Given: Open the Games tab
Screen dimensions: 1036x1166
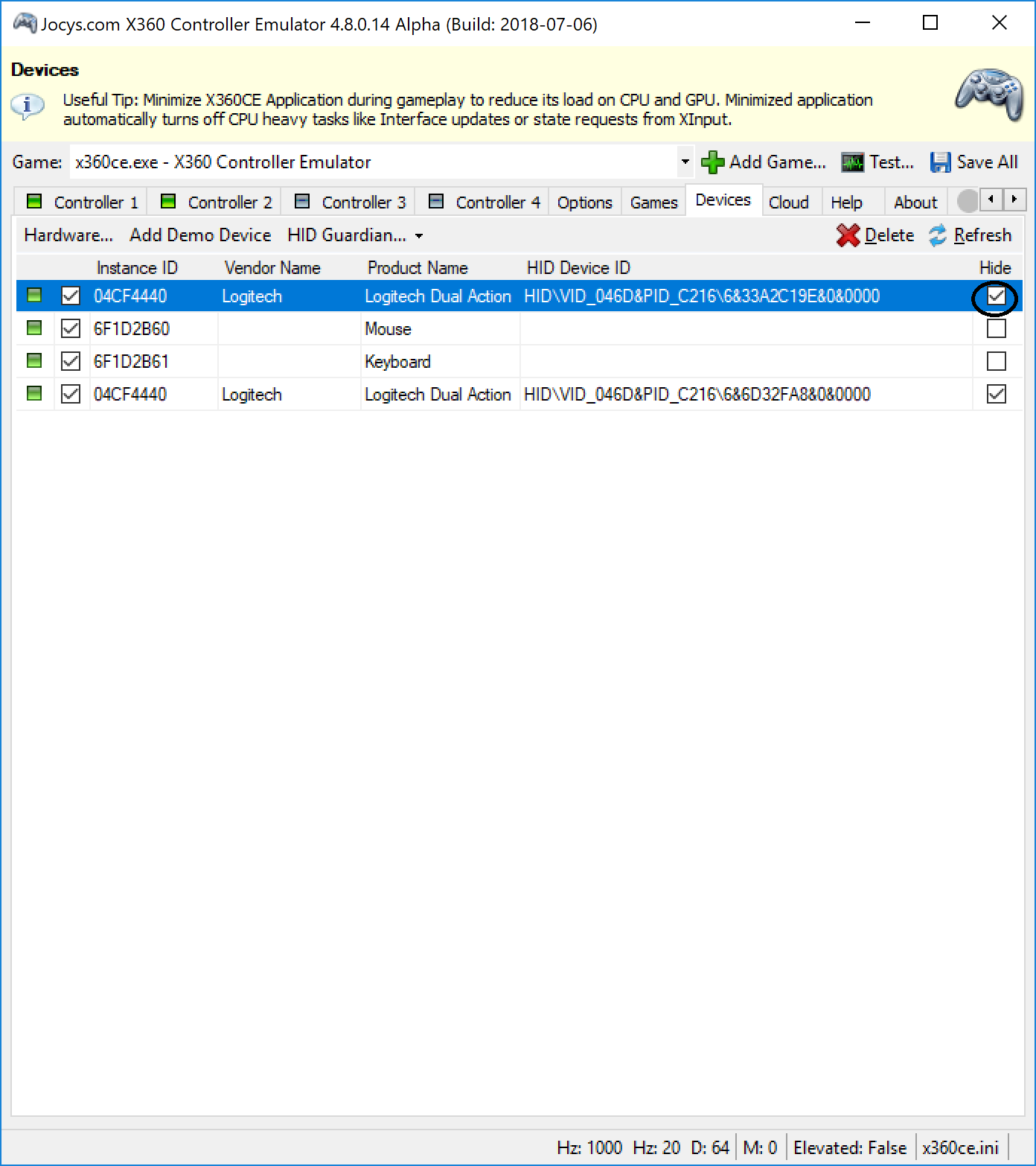Looking at the screenshot, I should point(653,203).
